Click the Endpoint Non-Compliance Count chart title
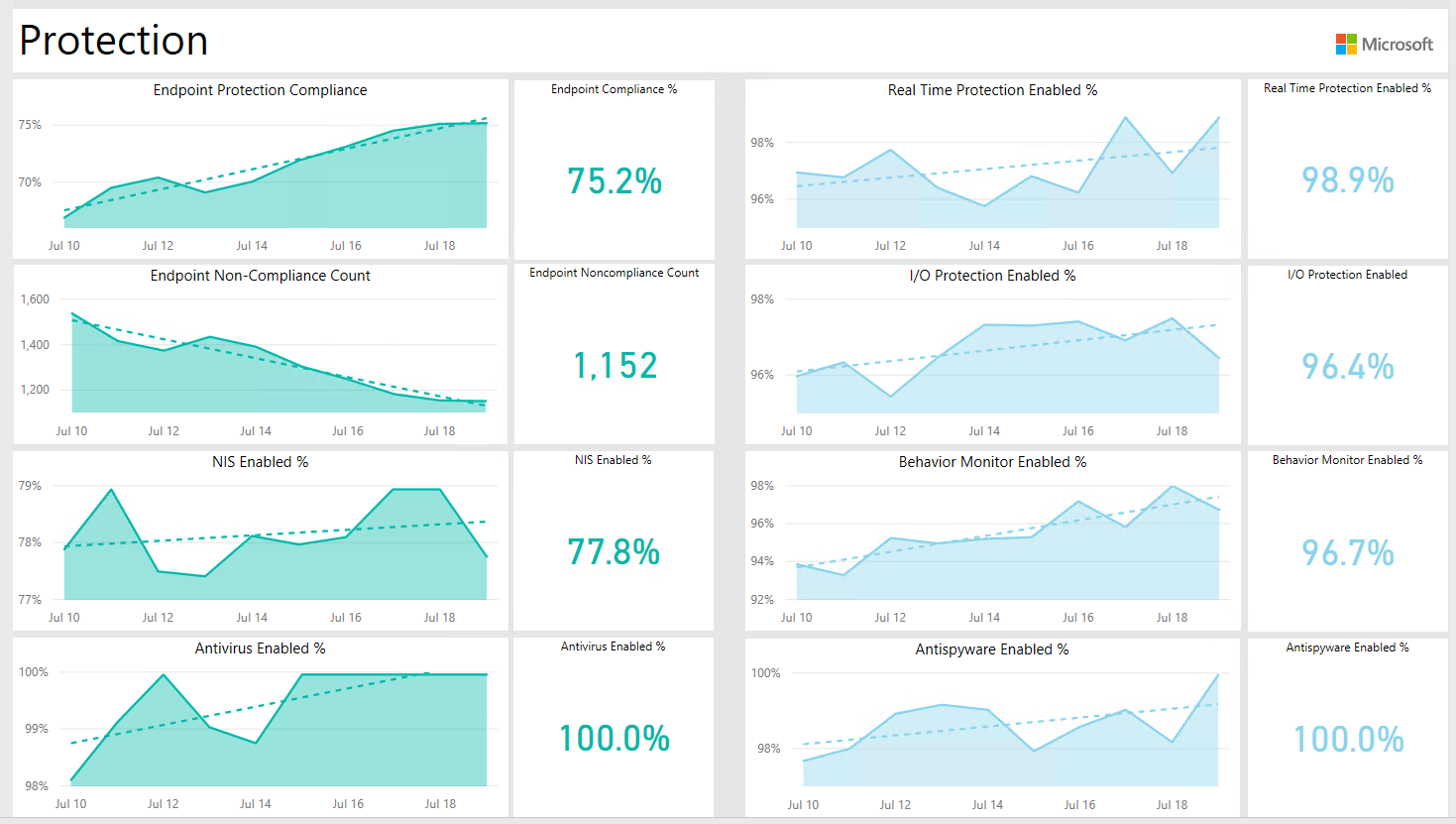 (260, 276)
